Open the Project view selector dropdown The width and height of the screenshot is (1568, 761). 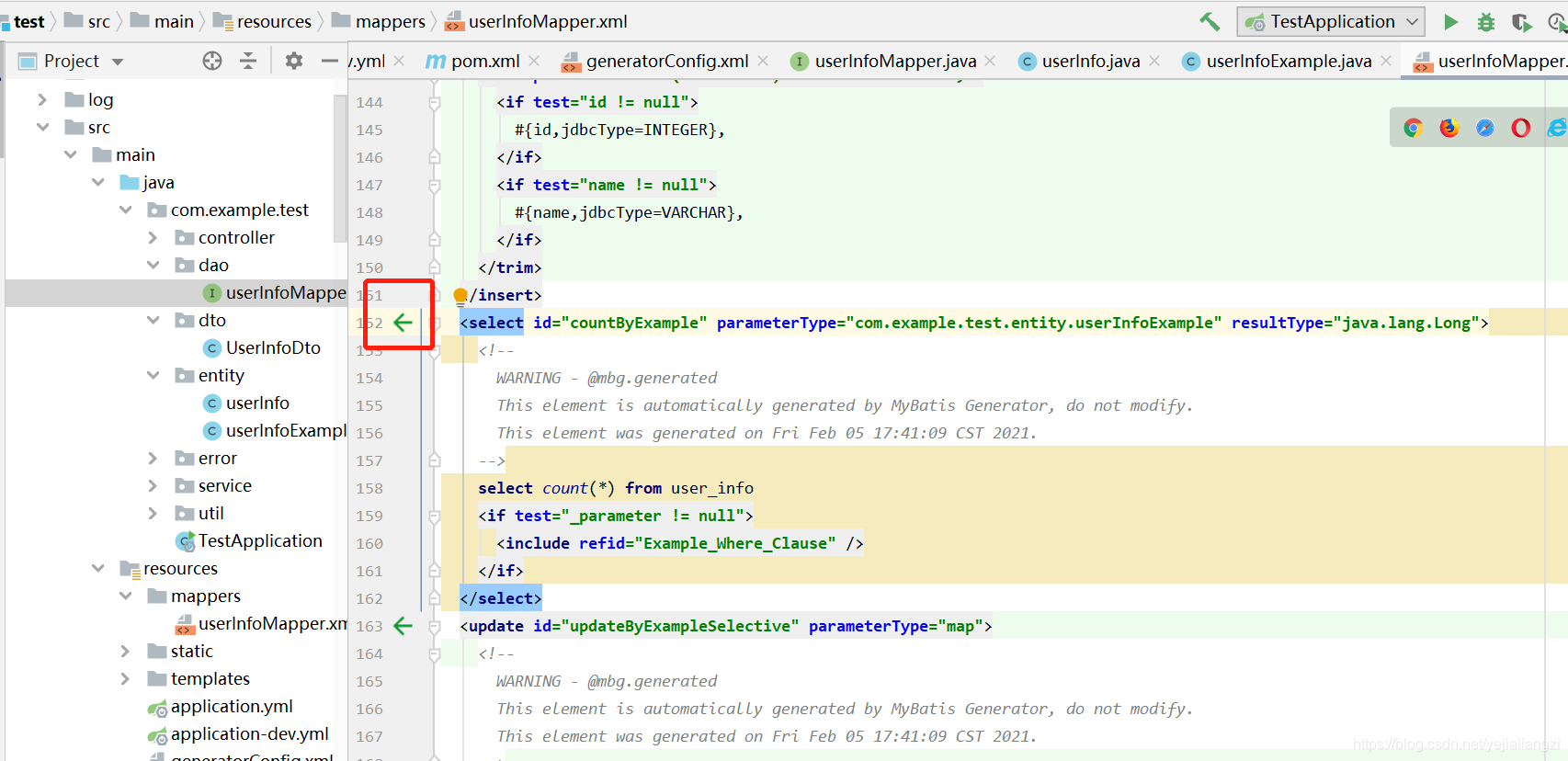118,62
